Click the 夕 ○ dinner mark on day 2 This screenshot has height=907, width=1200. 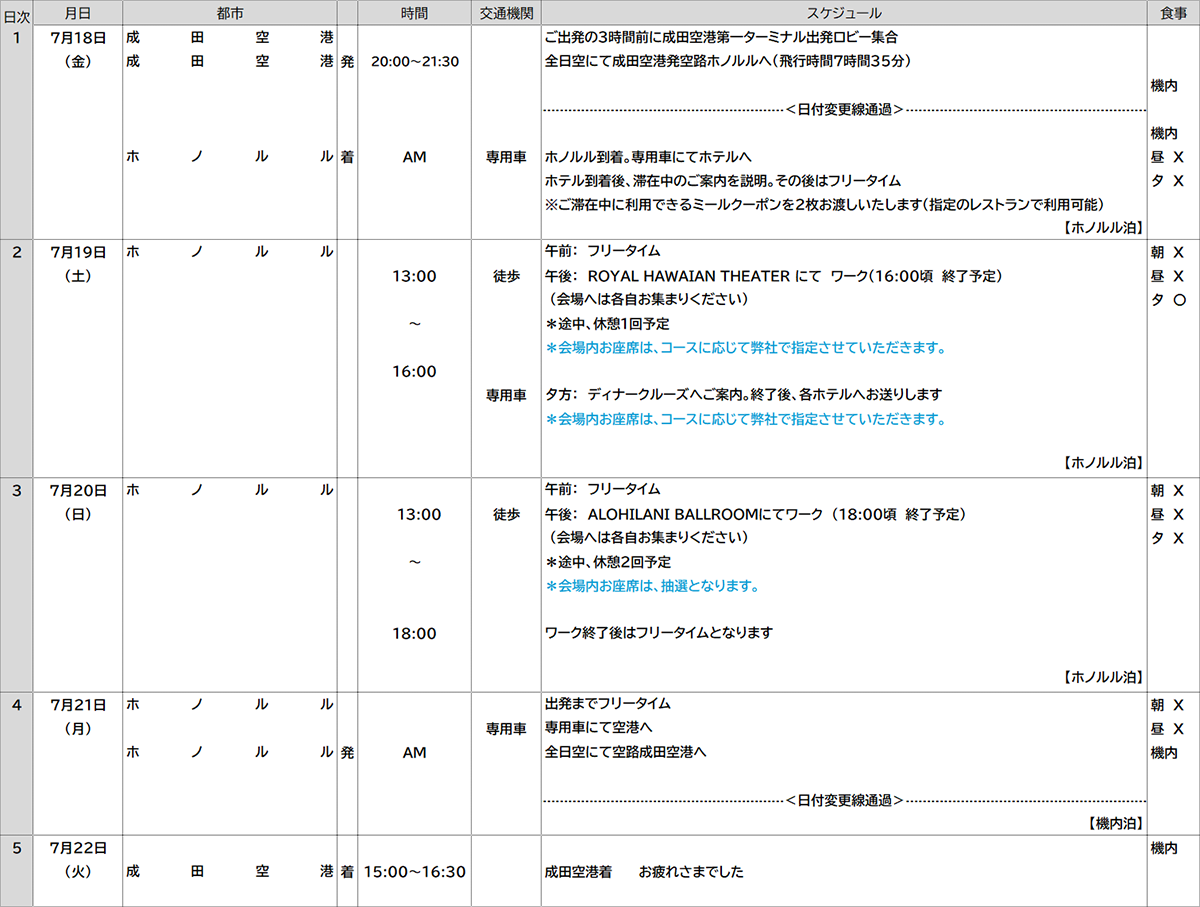(x=1168, y=300)
